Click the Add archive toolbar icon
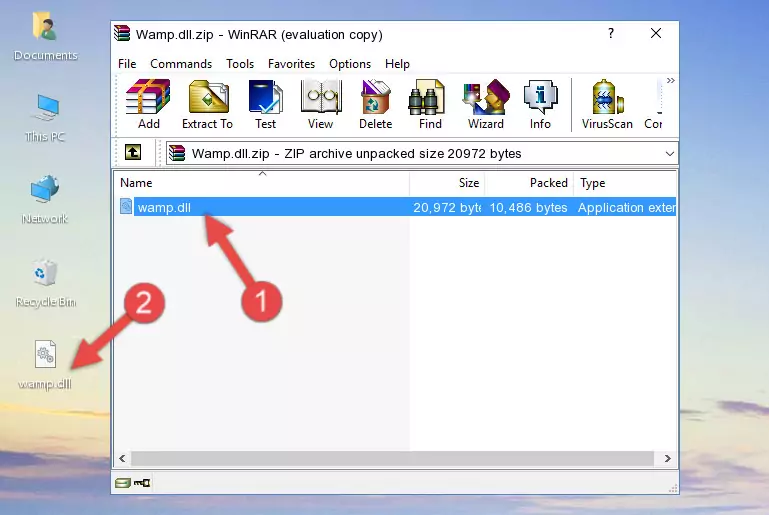This screenshot has height=515, width=769. click(148, 104)
